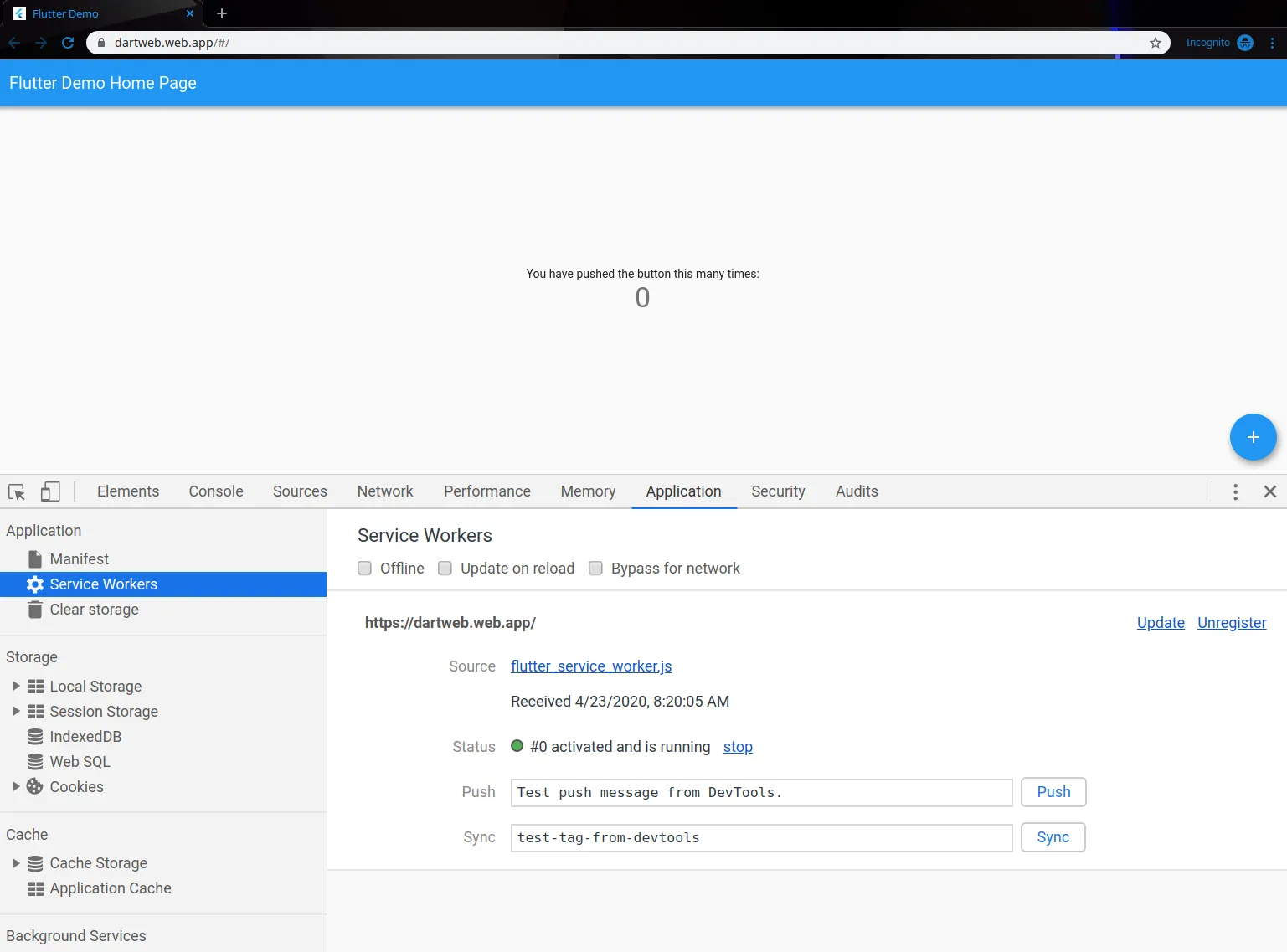Expand Cache Storage
This screenshot has width=1287, height=952.
click(16, 862)
